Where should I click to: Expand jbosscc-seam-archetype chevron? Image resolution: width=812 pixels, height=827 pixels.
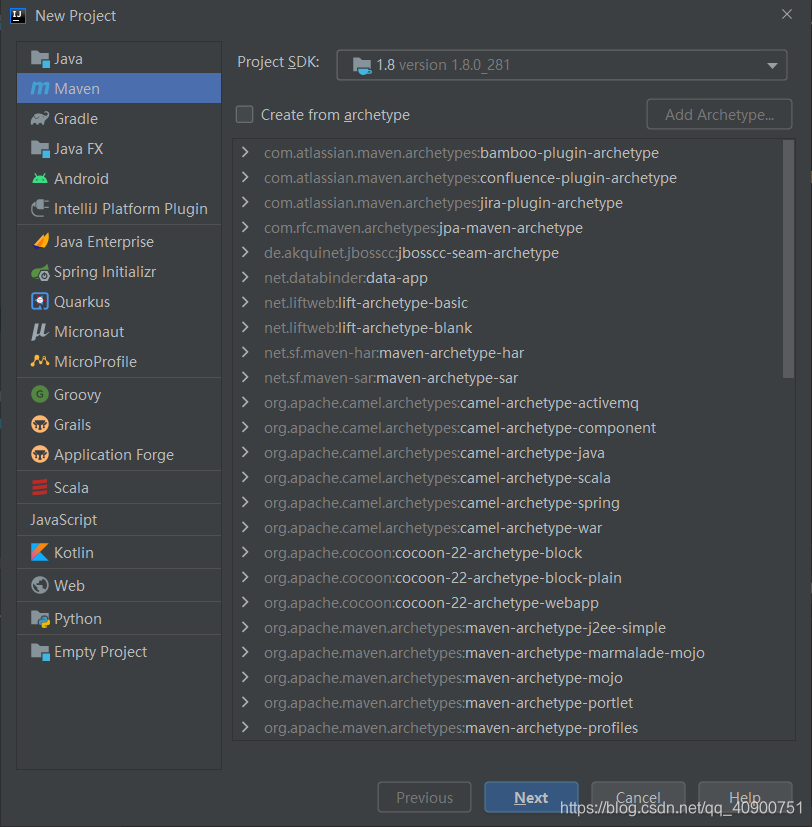(x=245, y=253)
